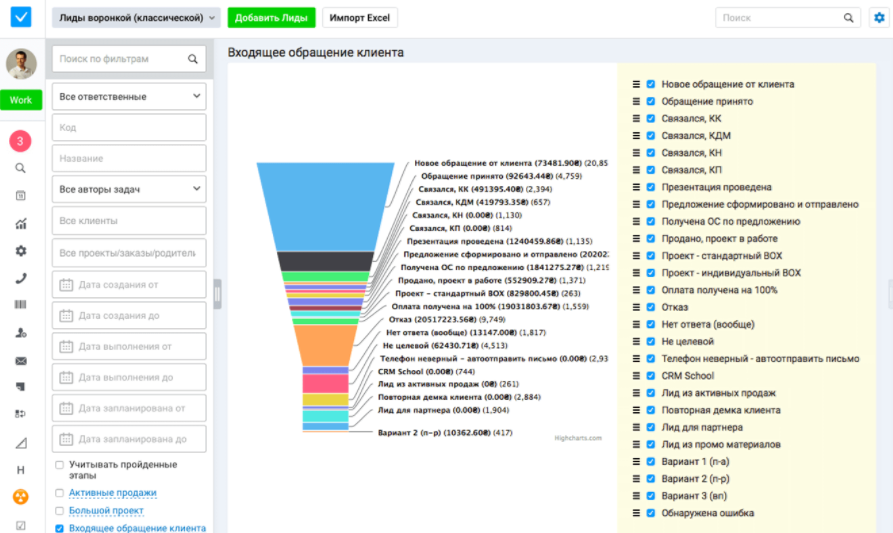Open the sidebar contacts person icon
893x533 pixels.
pos(21,333)
